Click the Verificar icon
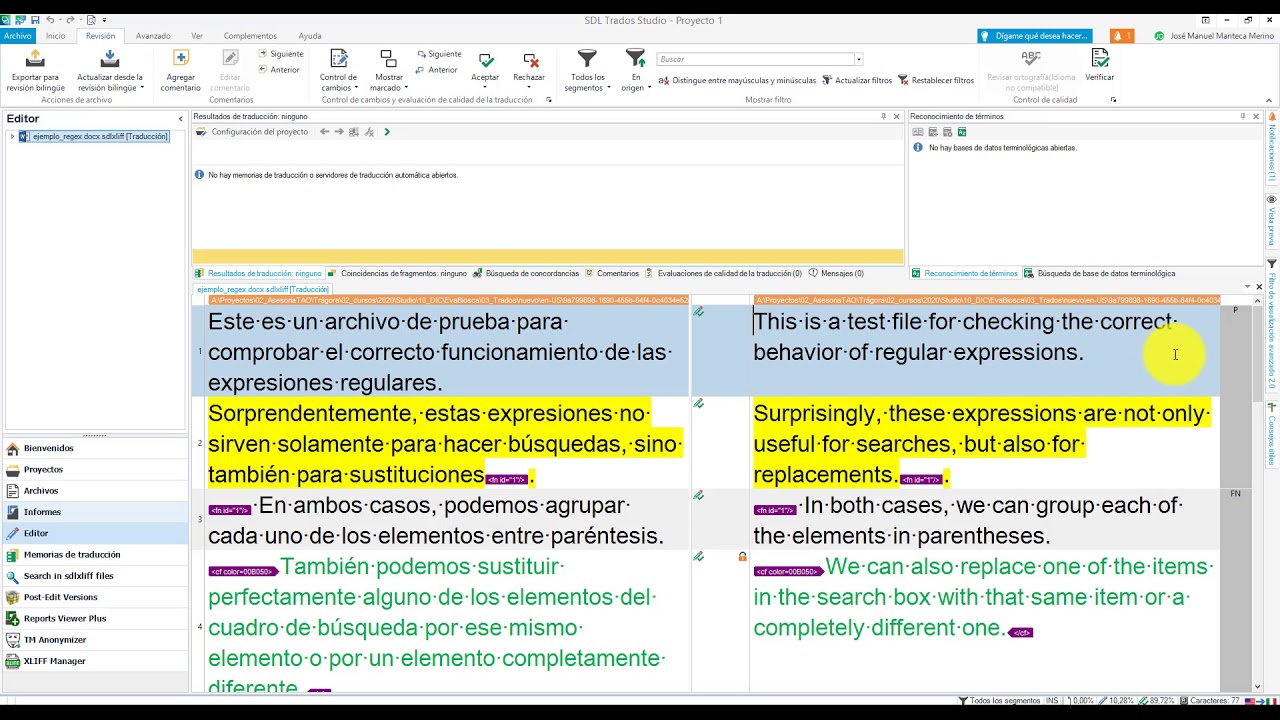 (1100, 58)
